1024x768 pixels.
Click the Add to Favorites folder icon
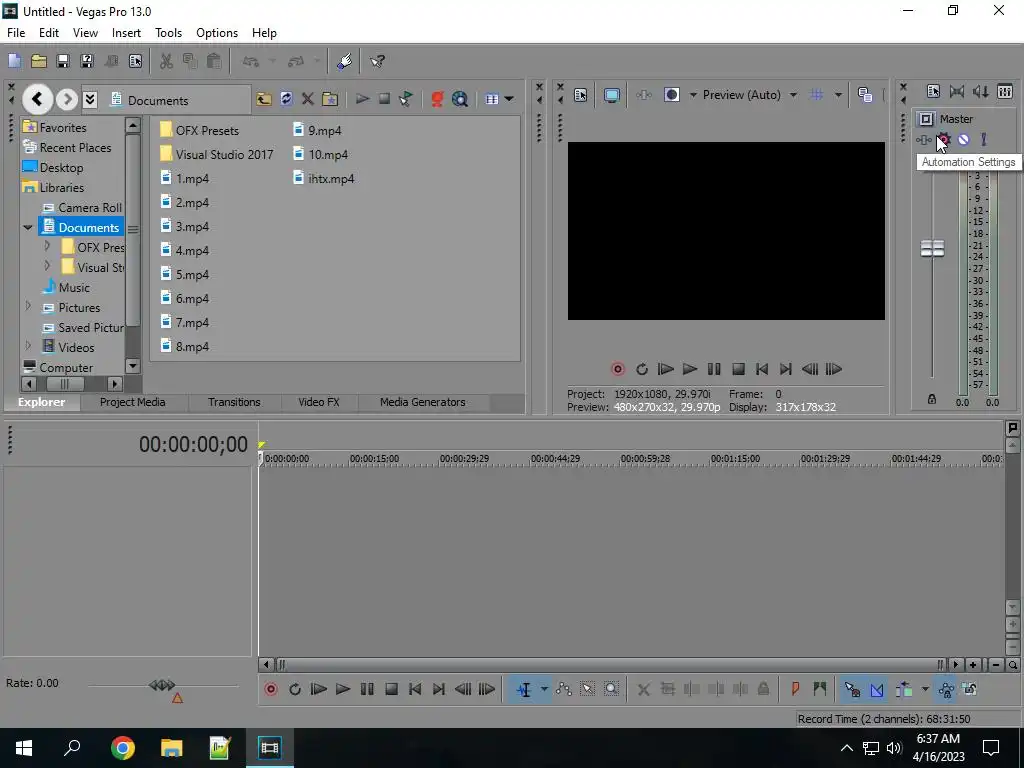click(330, 99)
